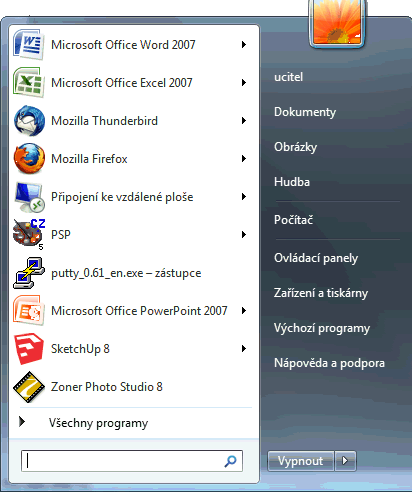Click the PowerPoint 2007 orange icon
412x492 pixels.
[29, 311]
